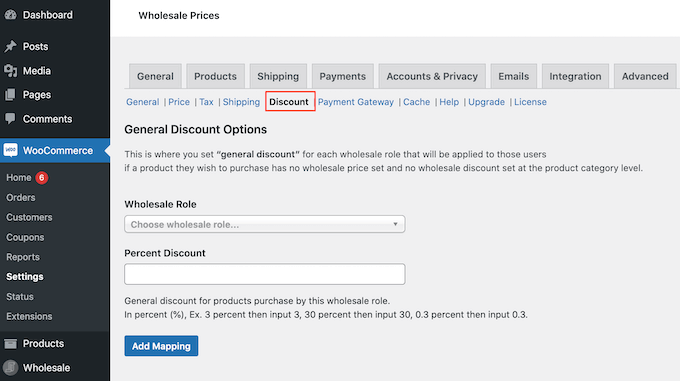
Task: Open Accounts & Privacy tab
Action: (432, 76)
